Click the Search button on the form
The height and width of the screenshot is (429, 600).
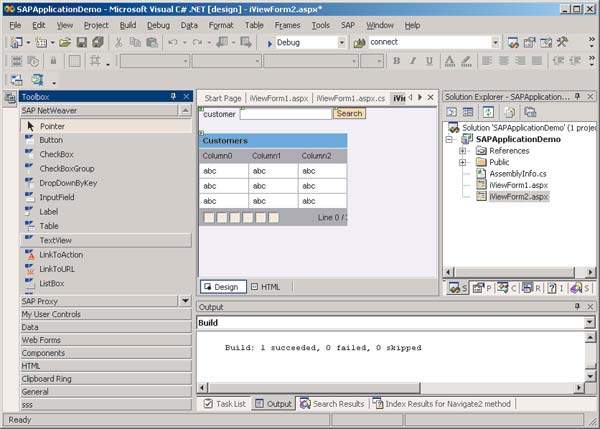(x=349, y=113)
